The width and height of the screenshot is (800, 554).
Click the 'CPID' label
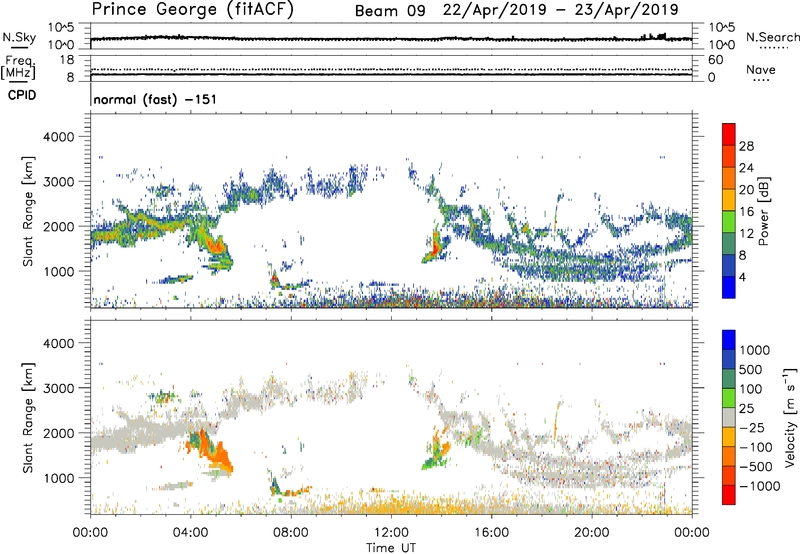(22, 95)
